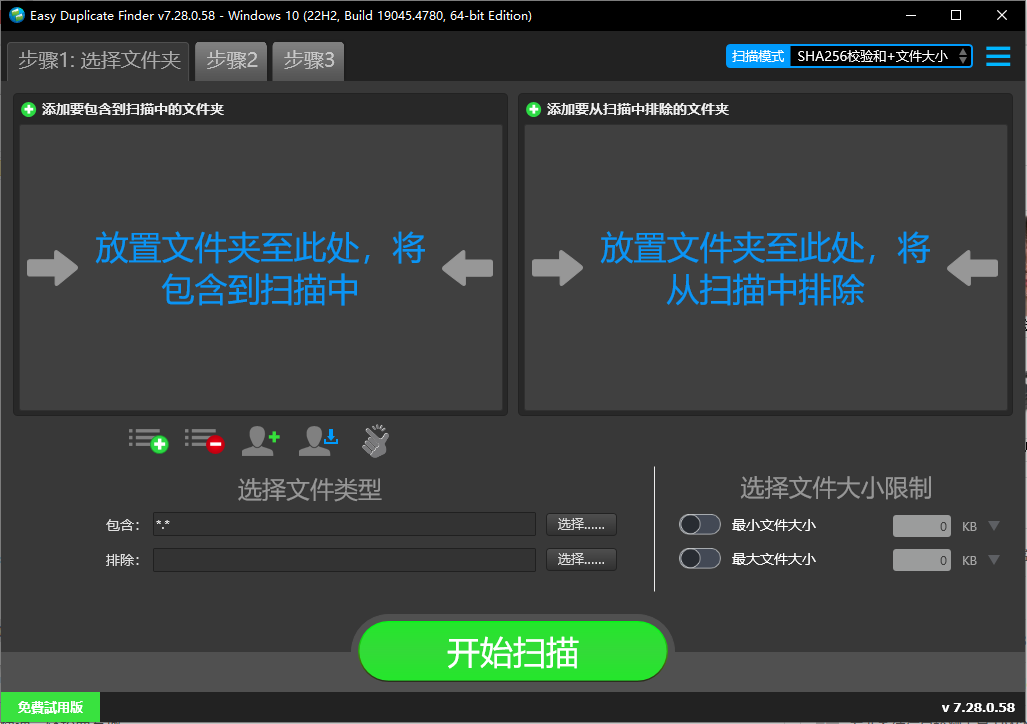Select the load saved profile icon
Image resolution: width=1027 pixels, height=724 pixels.
pos(318,439)
